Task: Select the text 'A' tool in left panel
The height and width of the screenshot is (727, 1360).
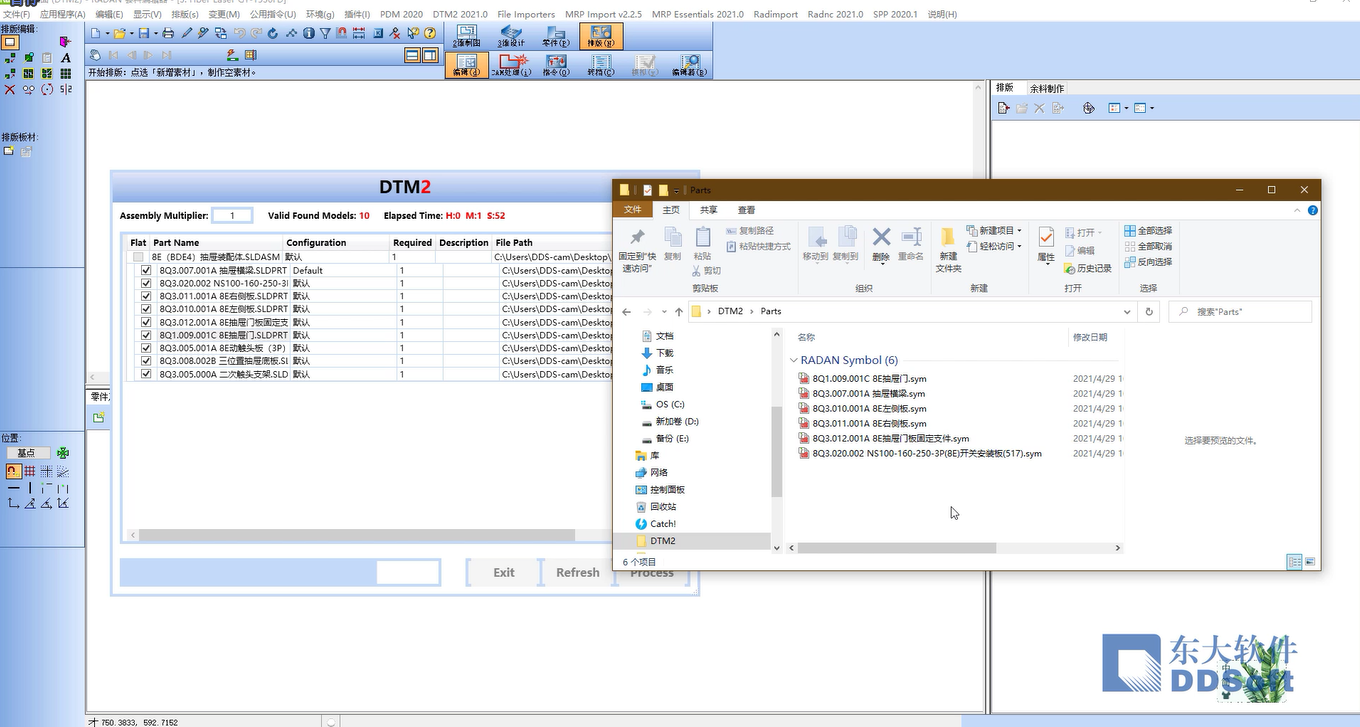Action: (x=66, y=58)
